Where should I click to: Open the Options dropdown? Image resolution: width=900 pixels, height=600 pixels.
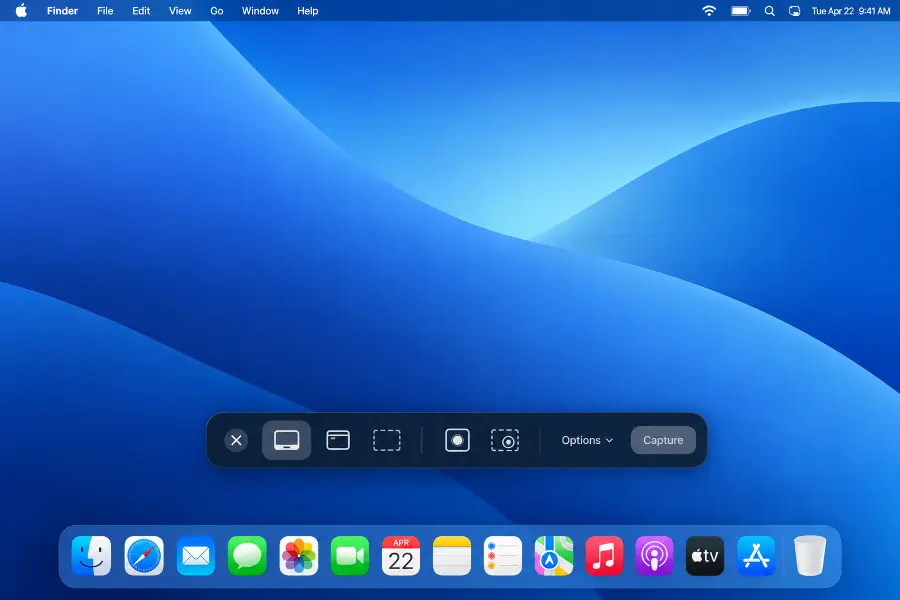click(x=587, y=440)
